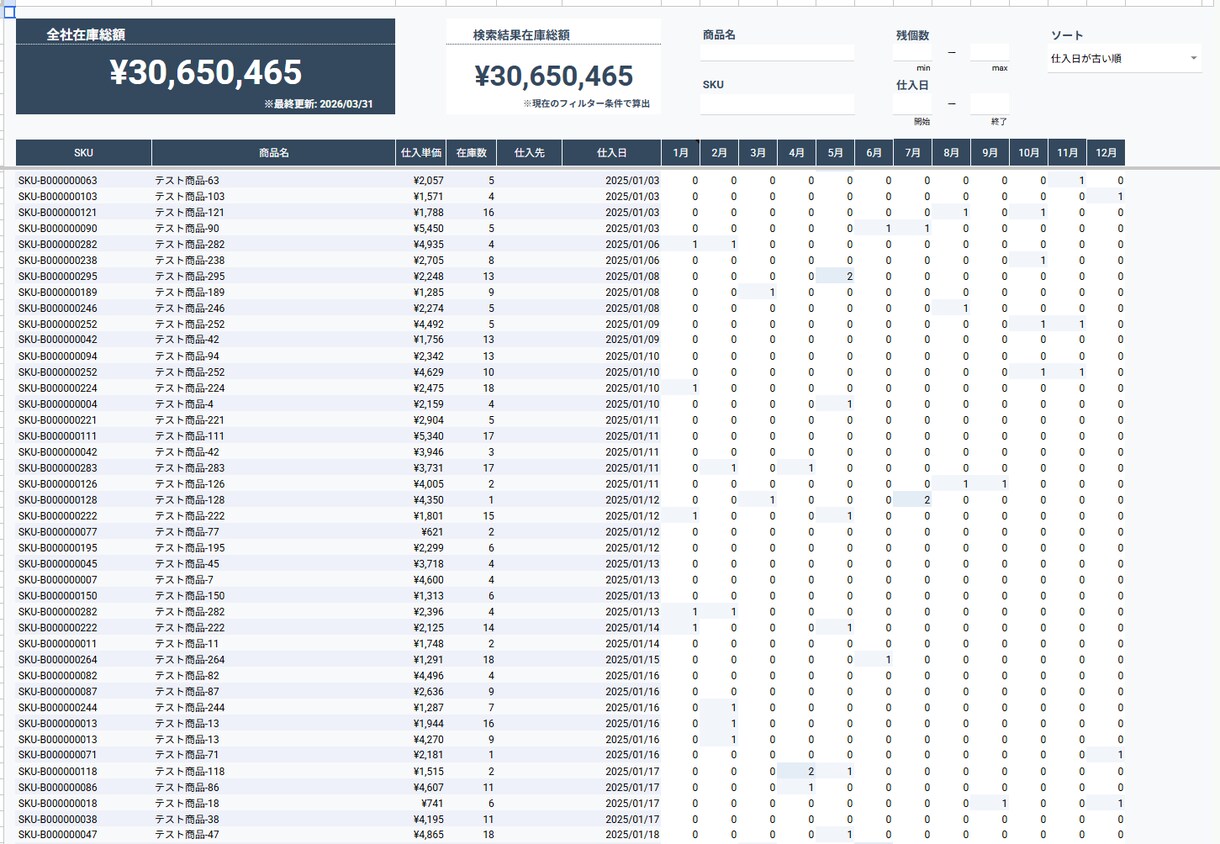This screenshot has width=1220, height=844.
Task: Click the 仕入先 column header
Action: 529,153
